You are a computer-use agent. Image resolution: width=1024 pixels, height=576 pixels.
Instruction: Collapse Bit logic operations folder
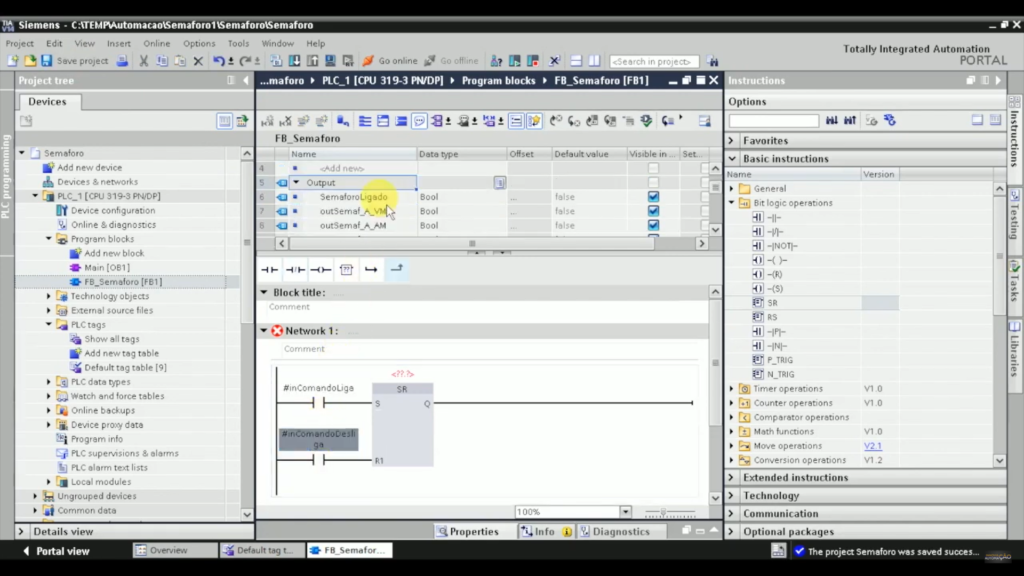[732, 202]
